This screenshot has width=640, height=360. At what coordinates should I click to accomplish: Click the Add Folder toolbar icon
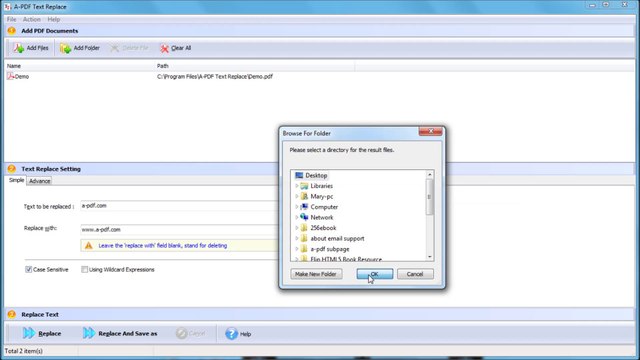tap(65, 48)
